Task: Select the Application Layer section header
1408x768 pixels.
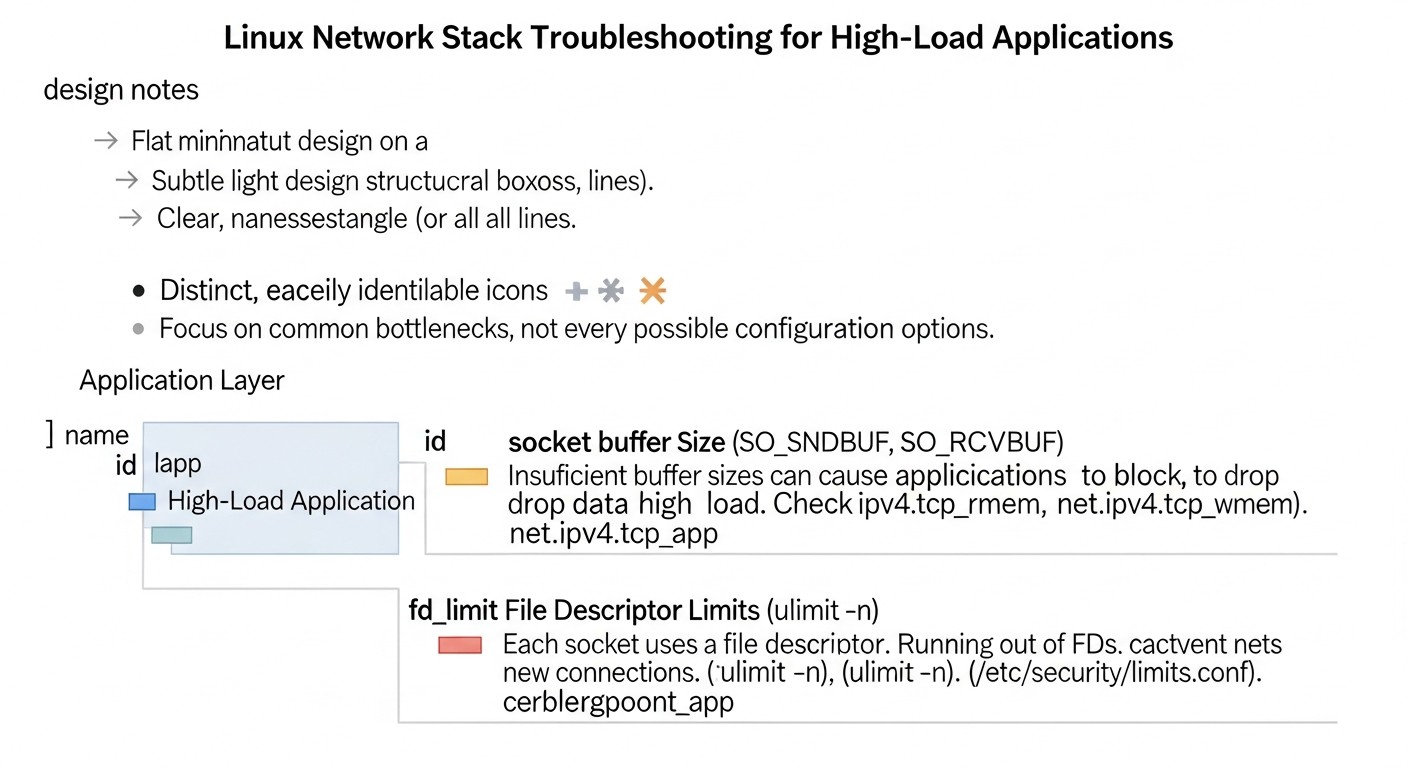Action: (x=181, y=381)
